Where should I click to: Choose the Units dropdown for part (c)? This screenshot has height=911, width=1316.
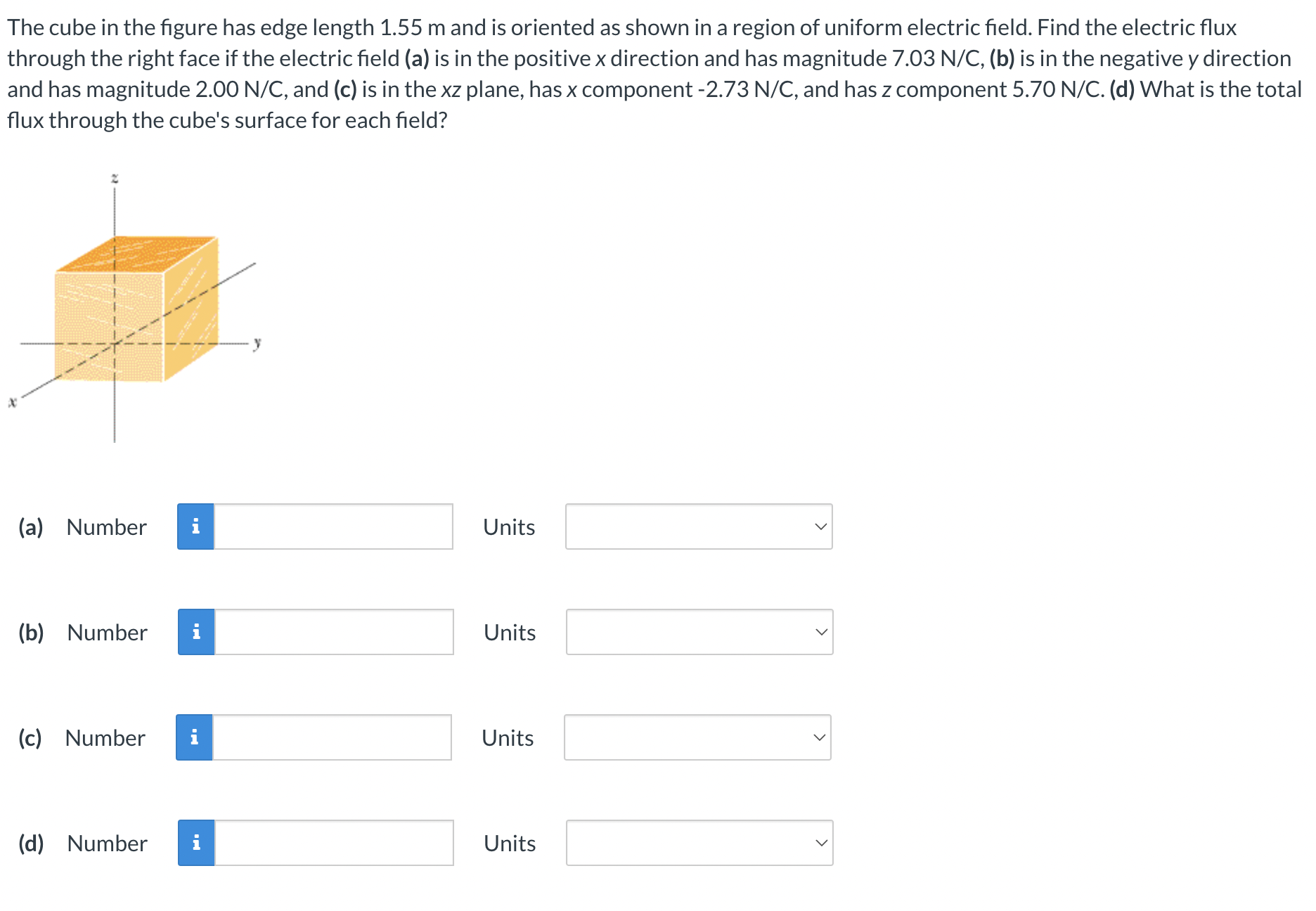(697, 737)
